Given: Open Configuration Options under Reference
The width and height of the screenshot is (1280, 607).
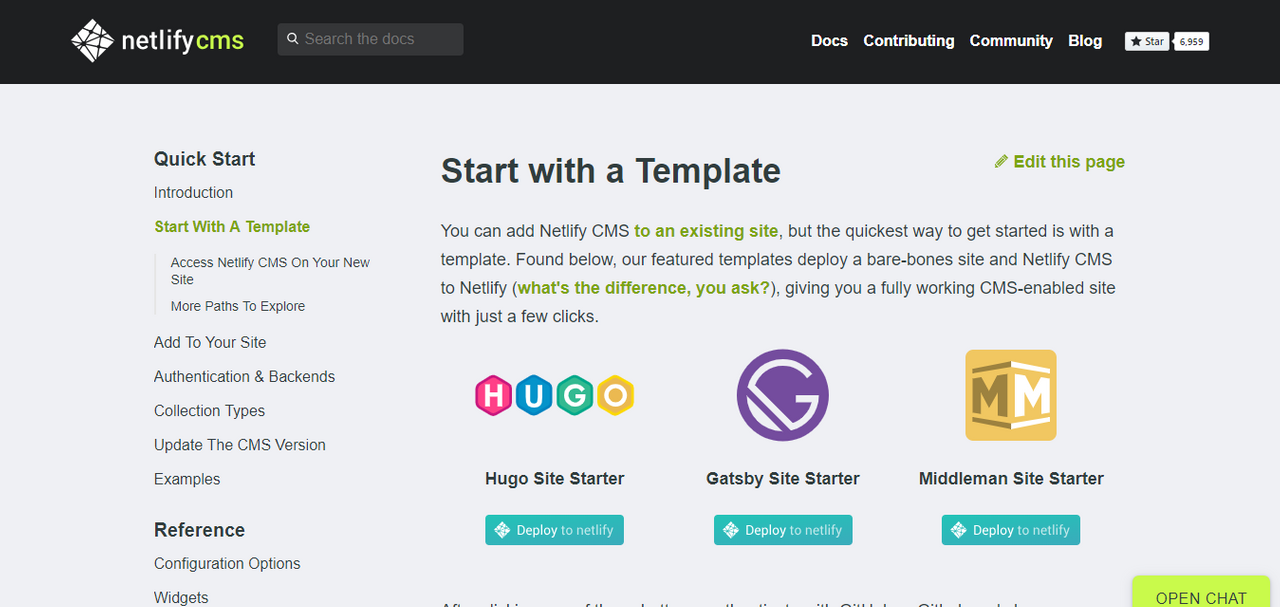Looking at the screenshot, I should click(227, 564).
